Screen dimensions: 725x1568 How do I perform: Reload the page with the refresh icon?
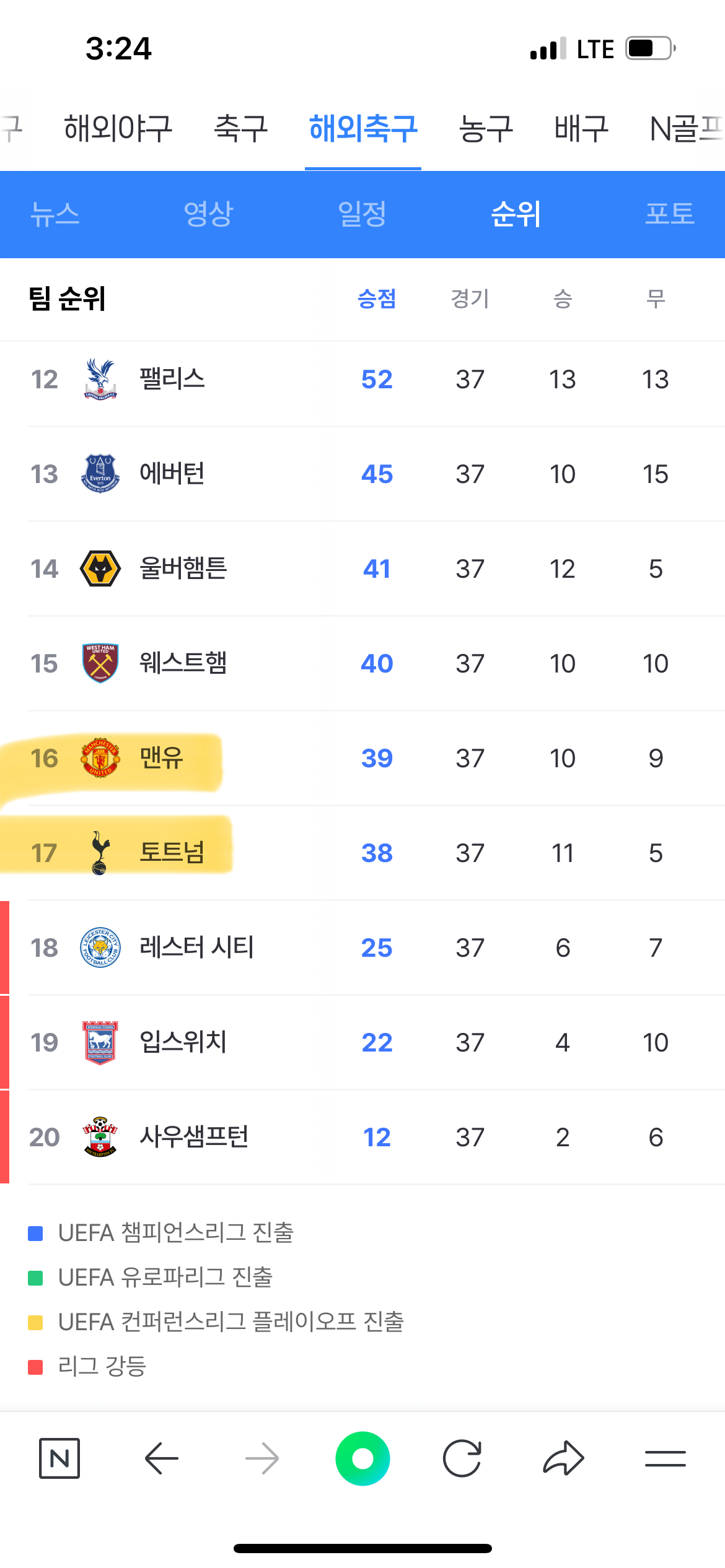(462, 1458)
